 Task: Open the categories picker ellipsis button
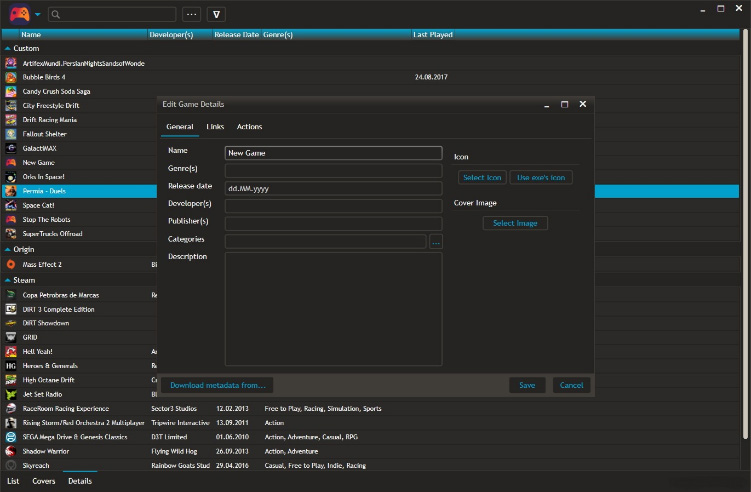coord(436,242)
